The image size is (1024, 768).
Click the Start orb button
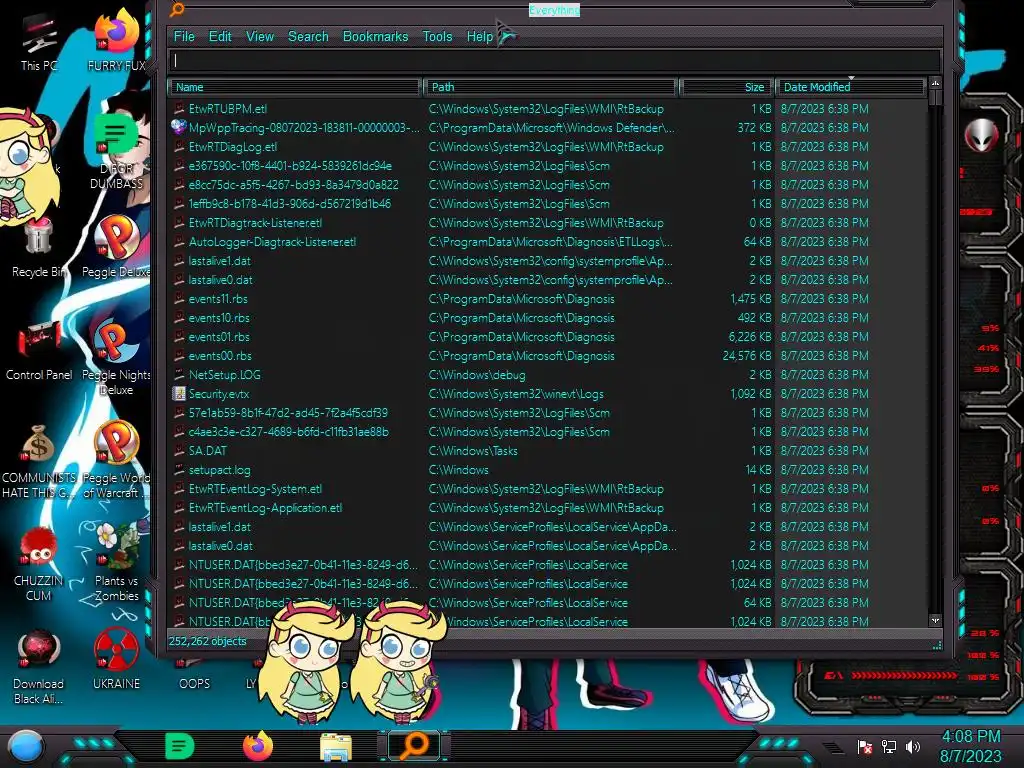(x=26, y=747)
